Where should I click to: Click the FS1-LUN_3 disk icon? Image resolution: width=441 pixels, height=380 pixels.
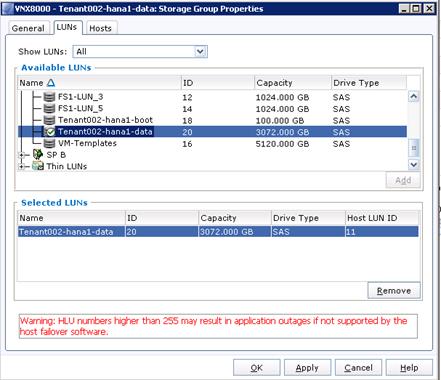point(49,97)
